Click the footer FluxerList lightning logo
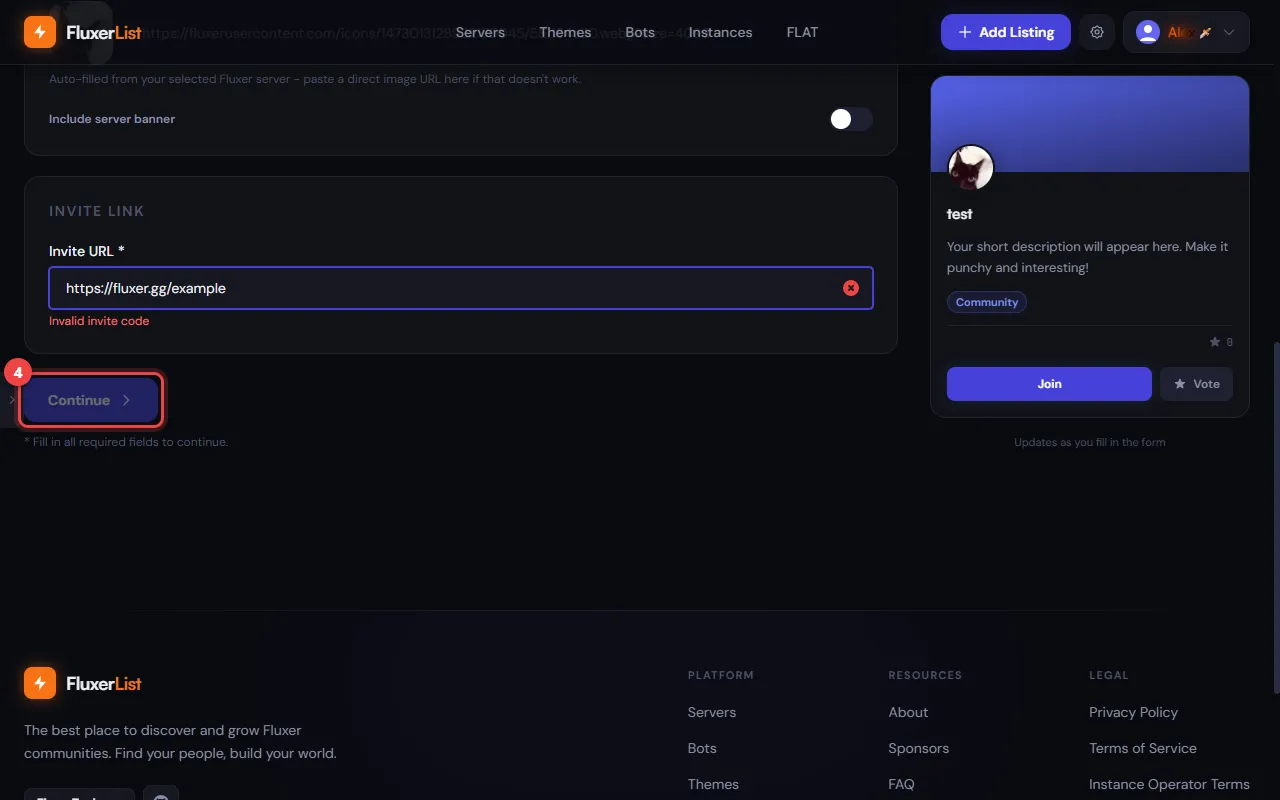 (40, 683)
